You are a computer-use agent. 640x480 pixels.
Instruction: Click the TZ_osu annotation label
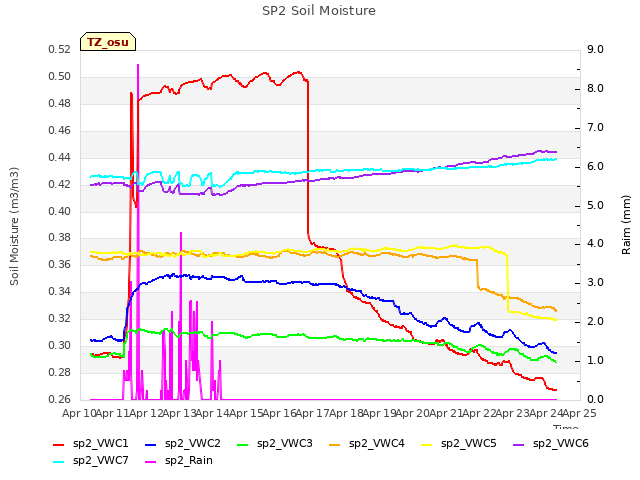click(x=108, y=42)
